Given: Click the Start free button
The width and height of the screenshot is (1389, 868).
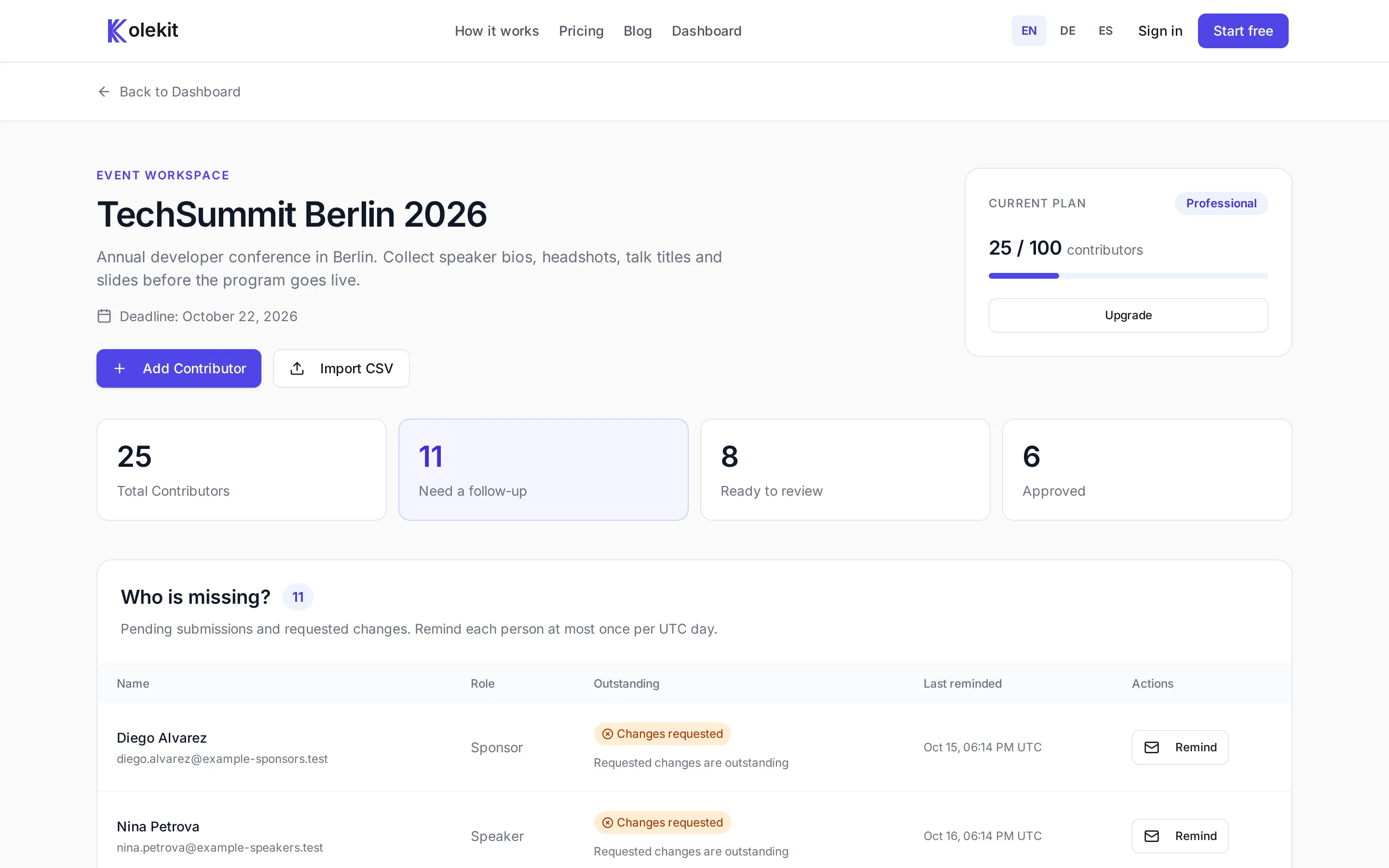Looking at the screenshot, I should point(1243,31).
